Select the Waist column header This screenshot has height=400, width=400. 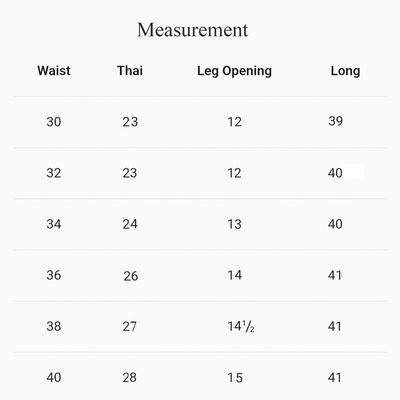(54, 71)
